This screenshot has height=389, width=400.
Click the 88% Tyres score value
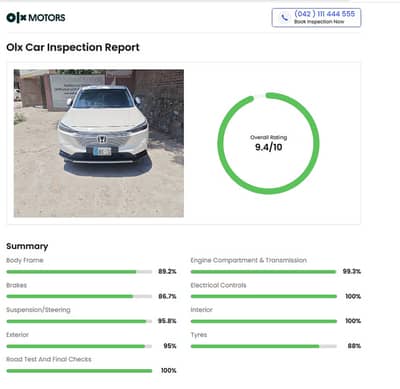(354, 346)
